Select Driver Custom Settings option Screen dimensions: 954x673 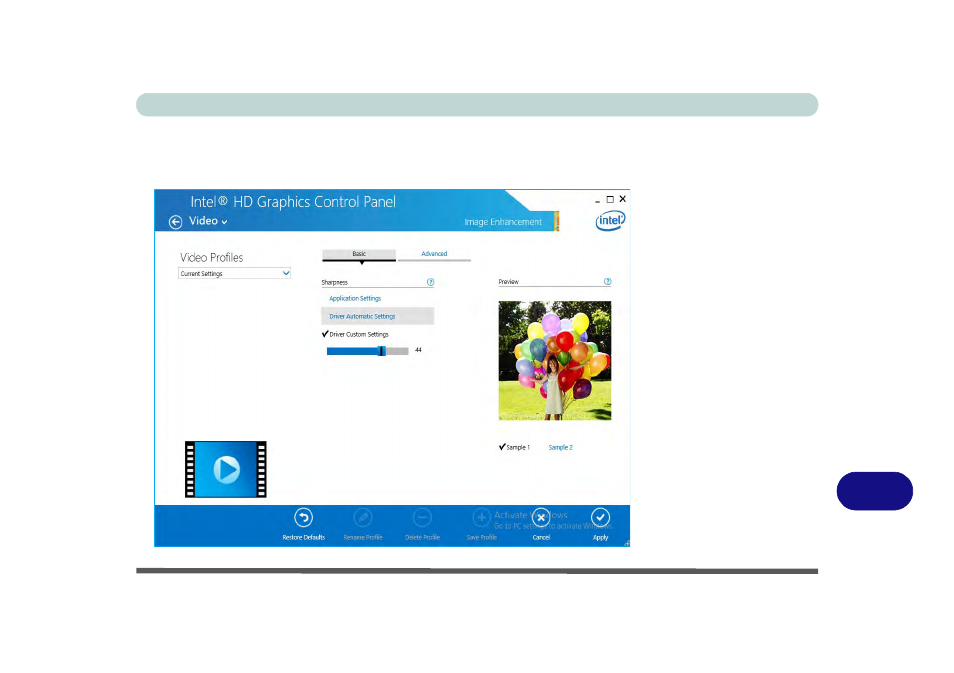(x=355, y=334)
